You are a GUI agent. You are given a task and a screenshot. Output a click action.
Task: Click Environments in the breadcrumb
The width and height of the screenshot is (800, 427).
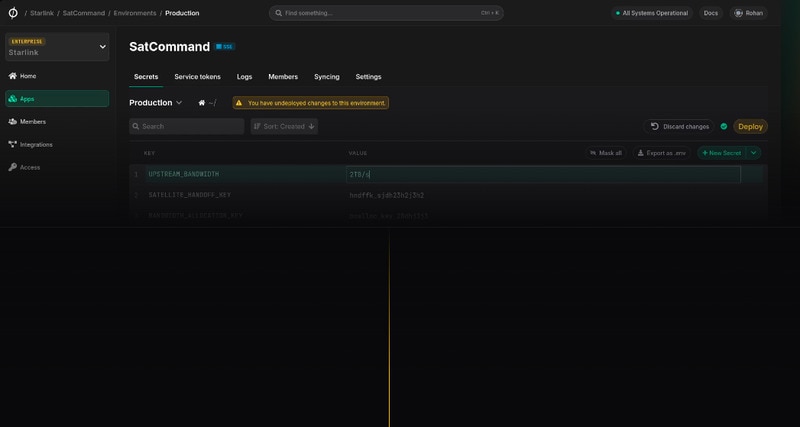click(x=135, y=13)
